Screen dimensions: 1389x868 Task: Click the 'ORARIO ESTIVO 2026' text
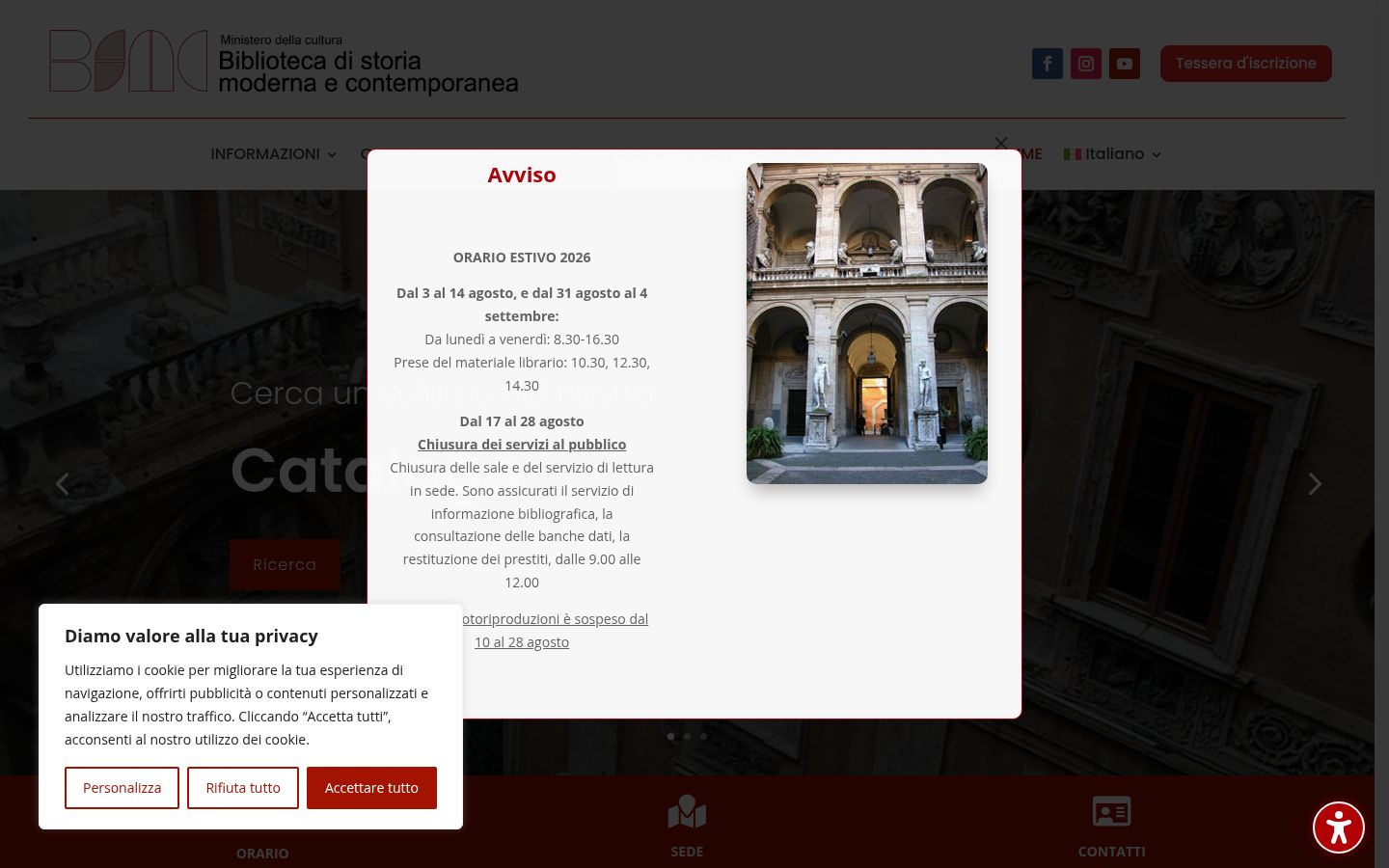(x=522, y=258)
